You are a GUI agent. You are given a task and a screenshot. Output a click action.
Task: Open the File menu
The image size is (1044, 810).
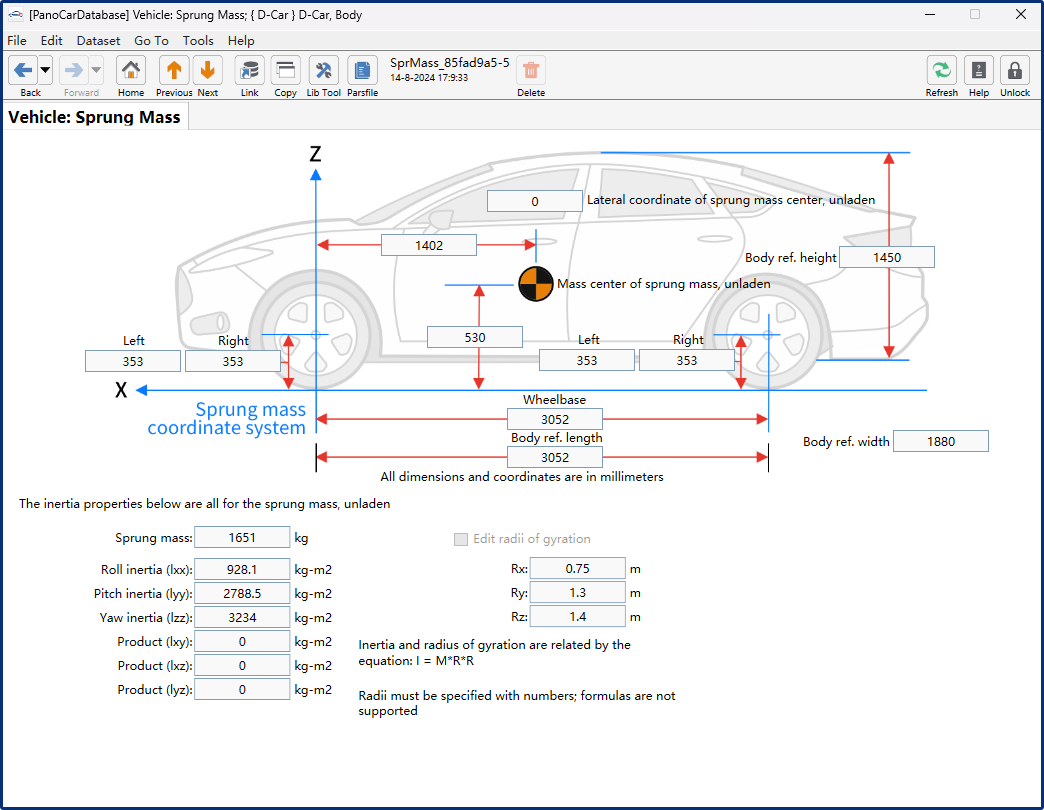click(x=17, y=41)
